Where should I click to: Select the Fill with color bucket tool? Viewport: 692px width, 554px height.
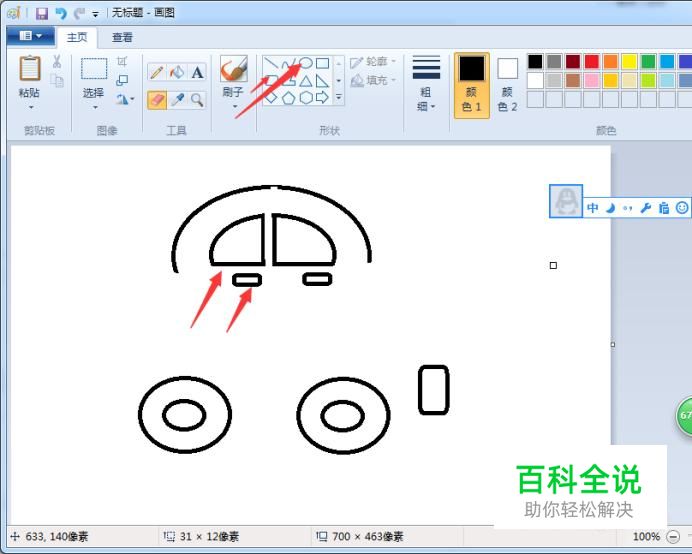click(x=177, y=72)
